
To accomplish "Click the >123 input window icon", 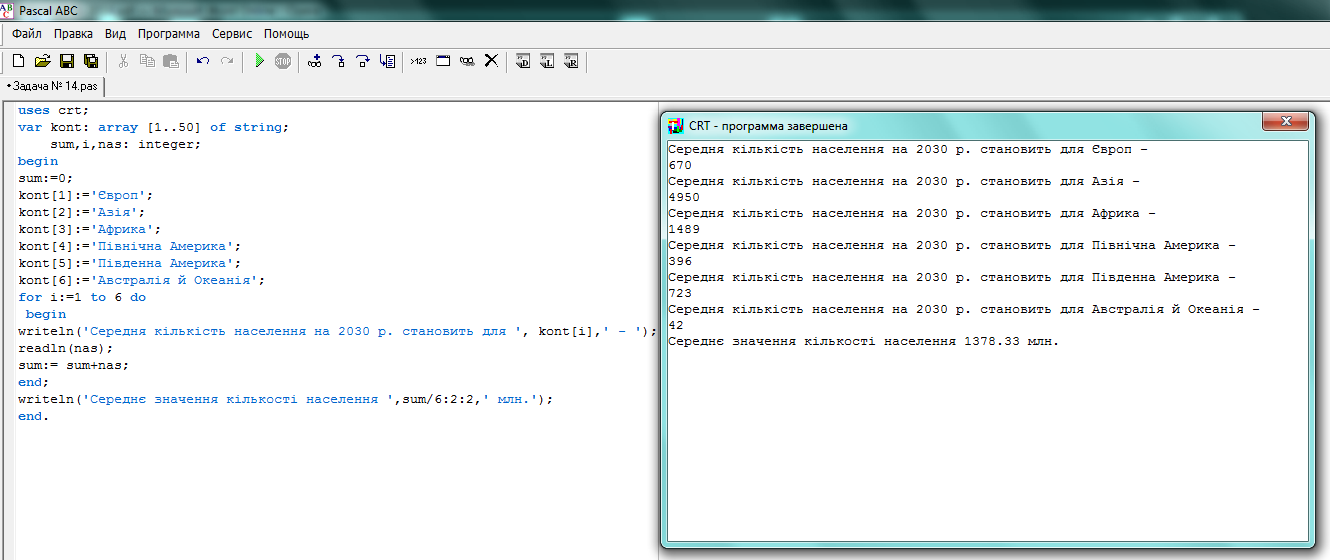I will pyautogui.click(x=418, y=61).
